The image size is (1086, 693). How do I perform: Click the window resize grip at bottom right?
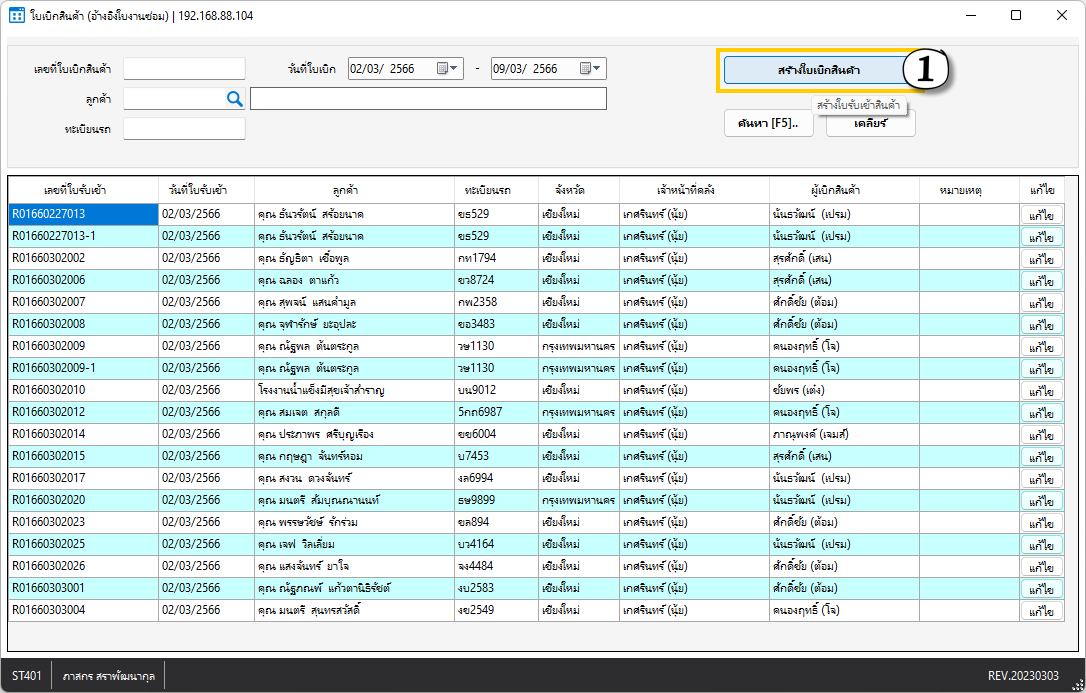(1076, 684)
